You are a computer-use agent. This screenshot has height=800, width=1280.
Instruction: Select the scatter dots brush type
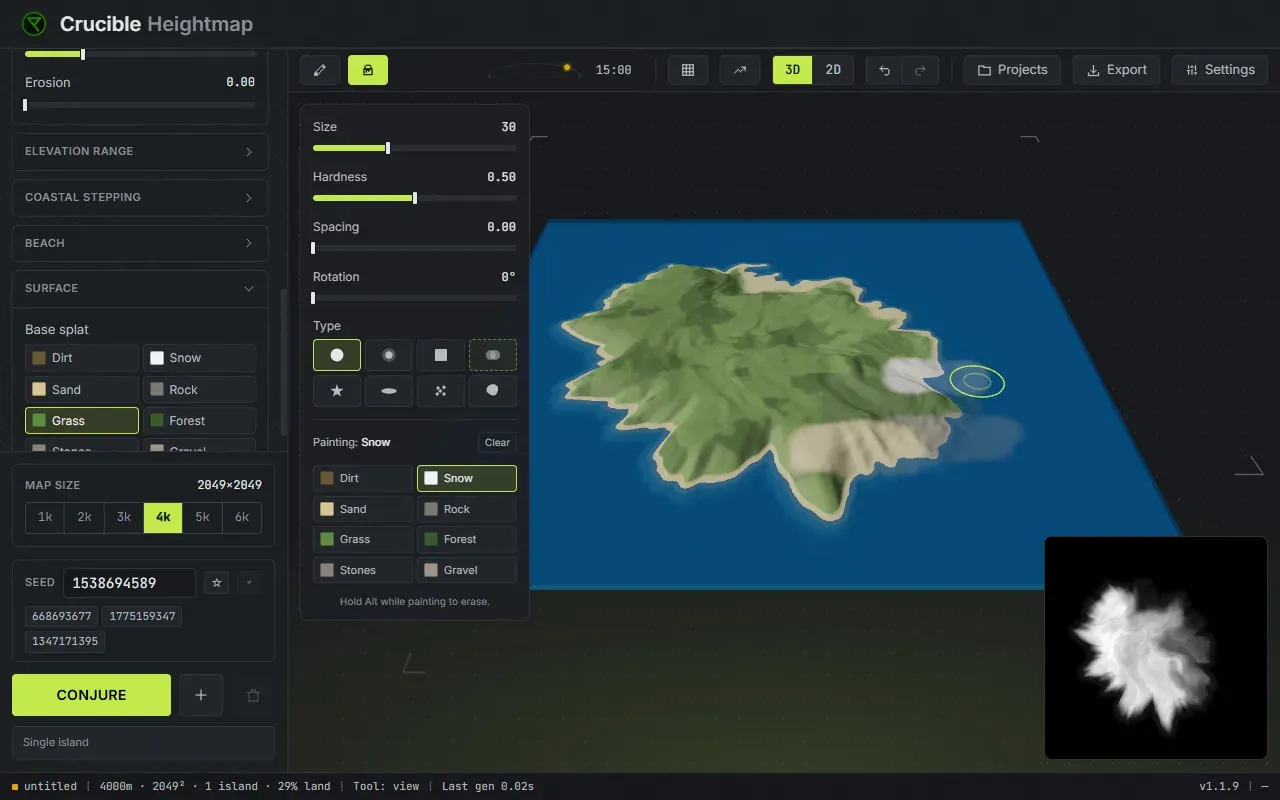tap(441, 391)
